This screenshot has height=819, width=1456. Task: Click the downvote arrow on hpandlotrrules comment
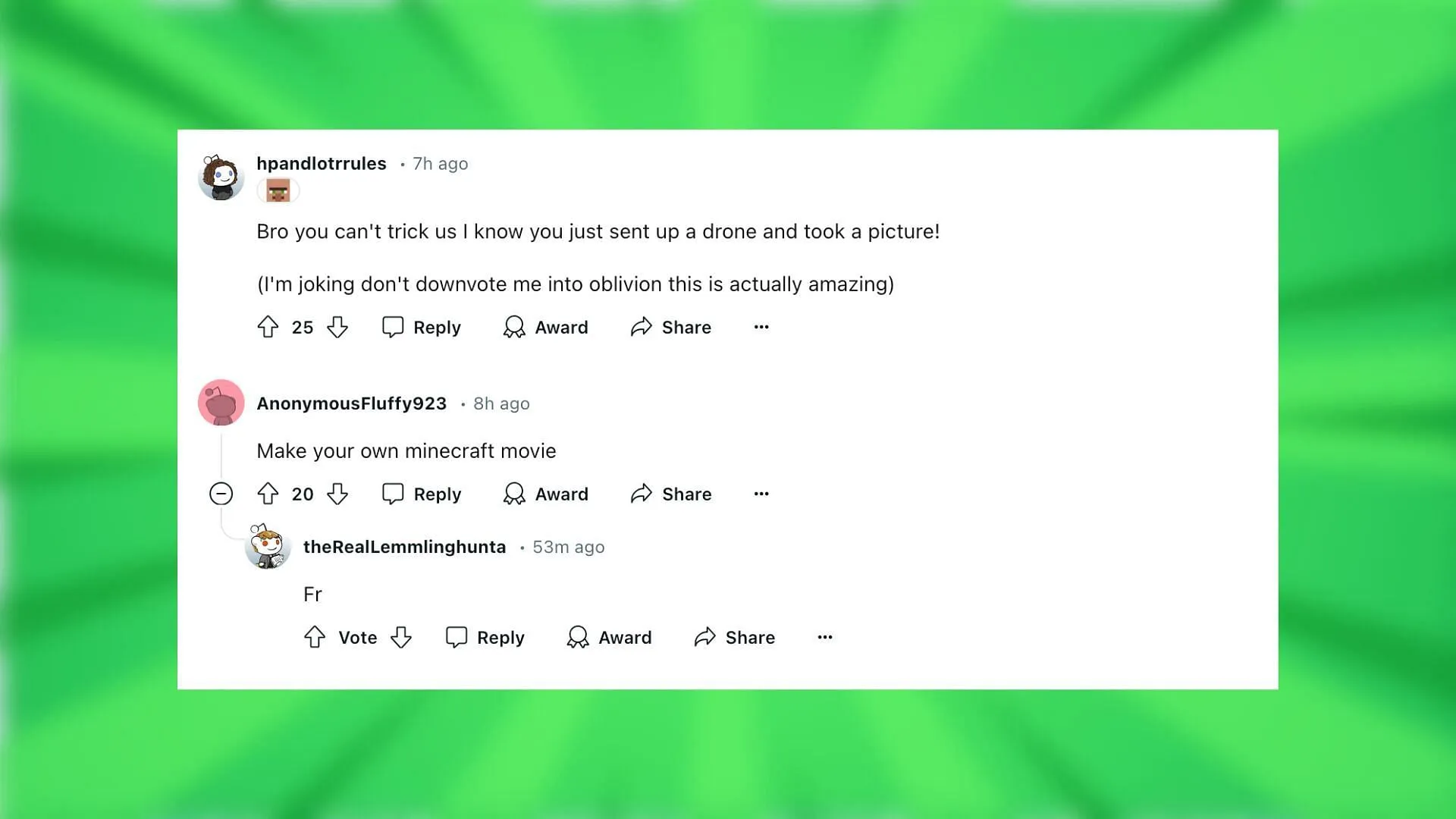pos(339,327)
